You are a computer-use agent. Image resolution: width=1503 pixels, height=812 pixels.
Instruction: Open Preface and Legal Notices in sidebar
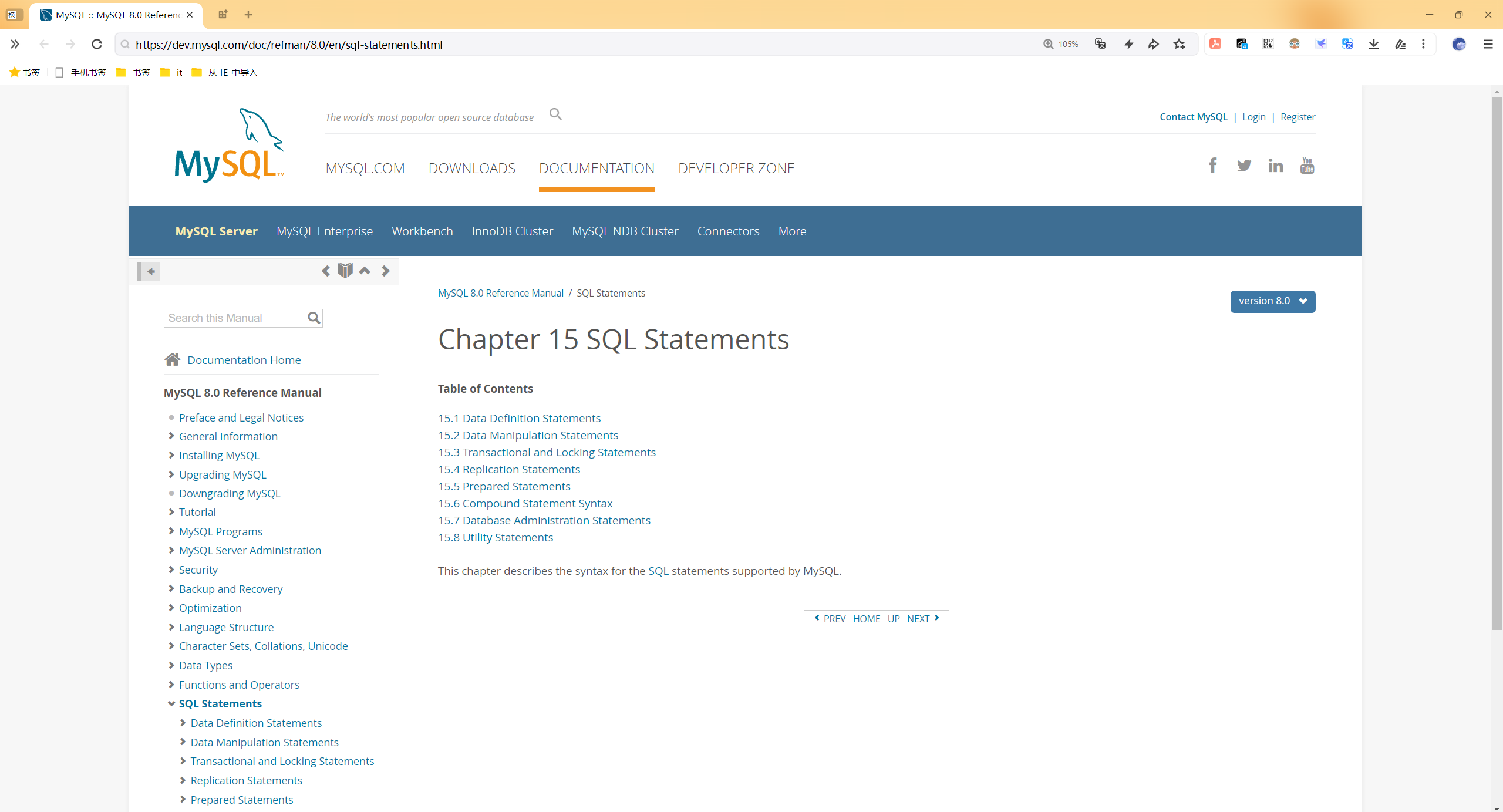coord(241,417)
